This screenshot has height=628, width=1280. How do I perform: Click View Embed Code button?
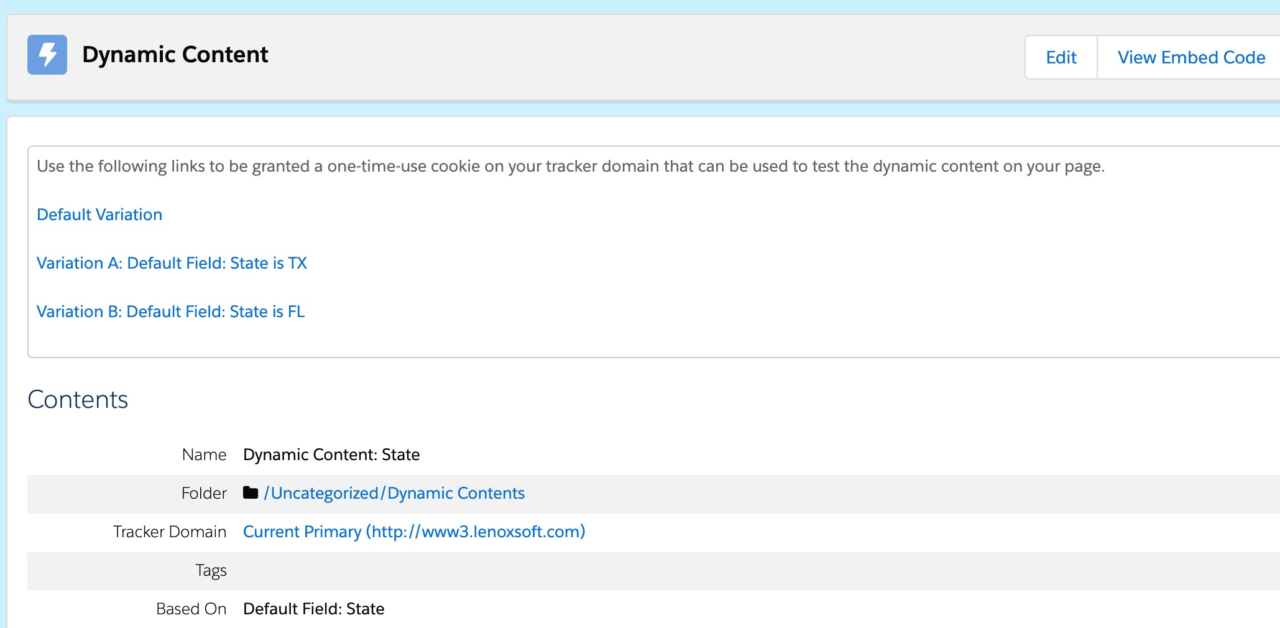pyautogui.click(x=1190, y=57)
